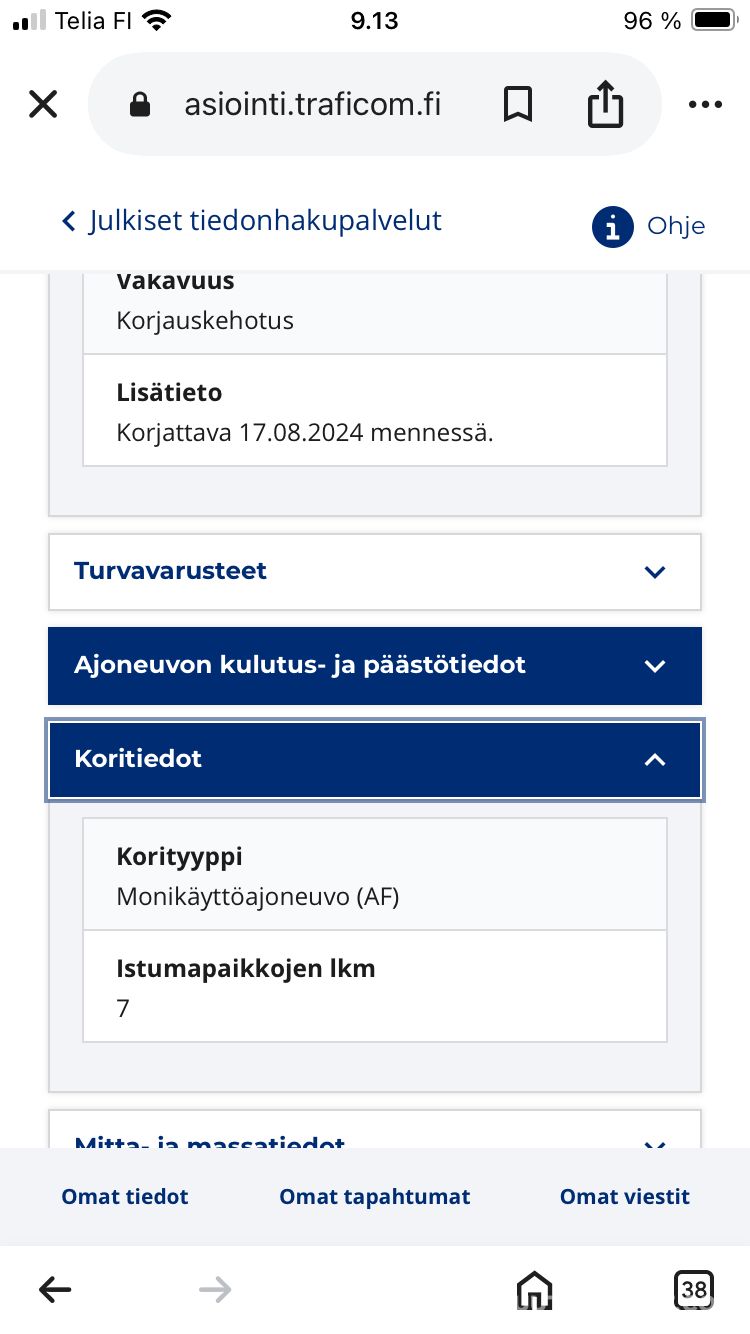Return to Julkiset tiedonhakupalvelut link
The height and width of the screenshot is (1334, 750).
click(252, 221)
